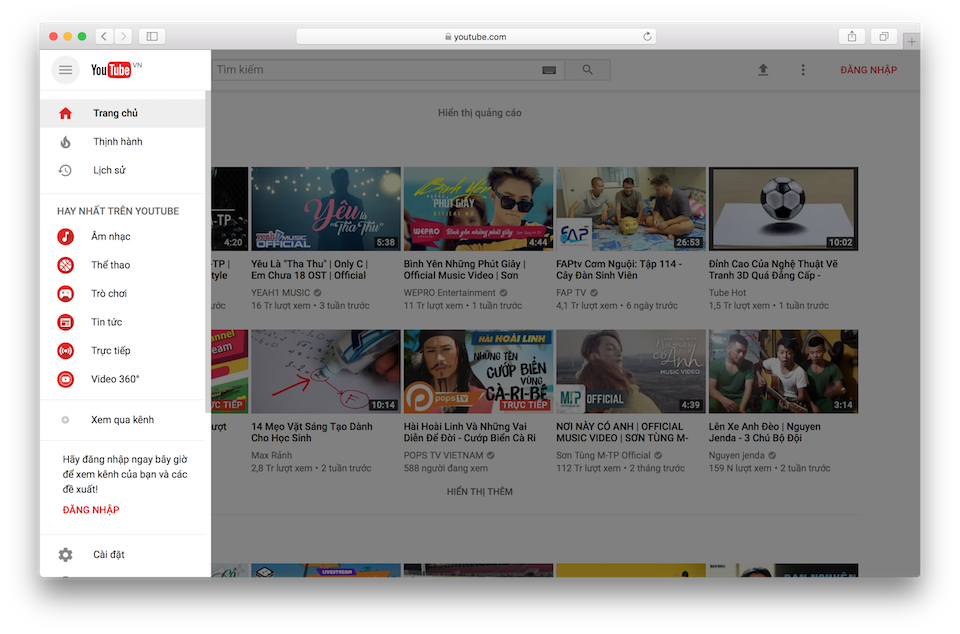
Task: Open the navigation hamburger menu
Action: [x=65, y=70]
